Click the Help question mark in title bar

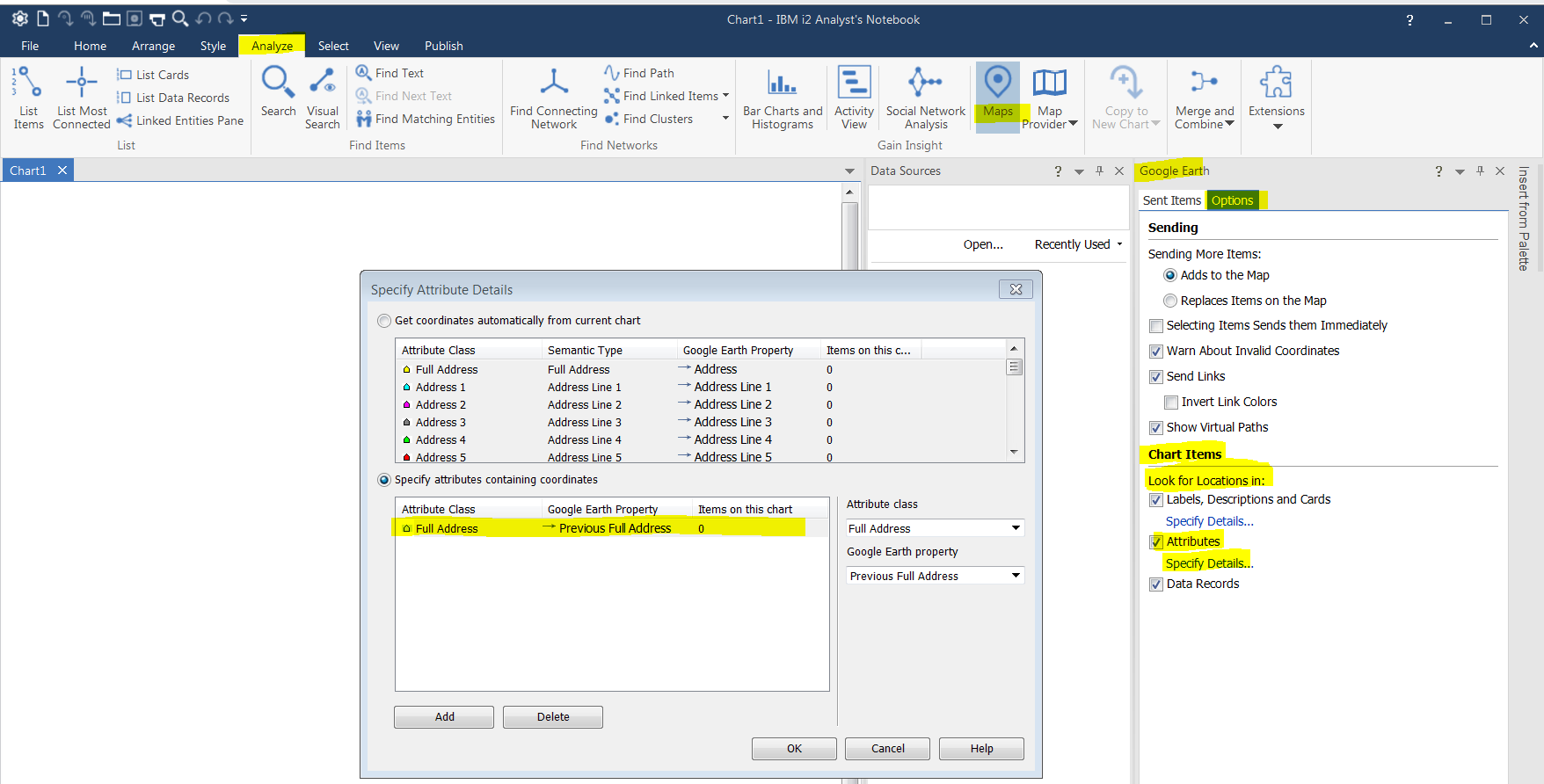[x=1409, y=19]
